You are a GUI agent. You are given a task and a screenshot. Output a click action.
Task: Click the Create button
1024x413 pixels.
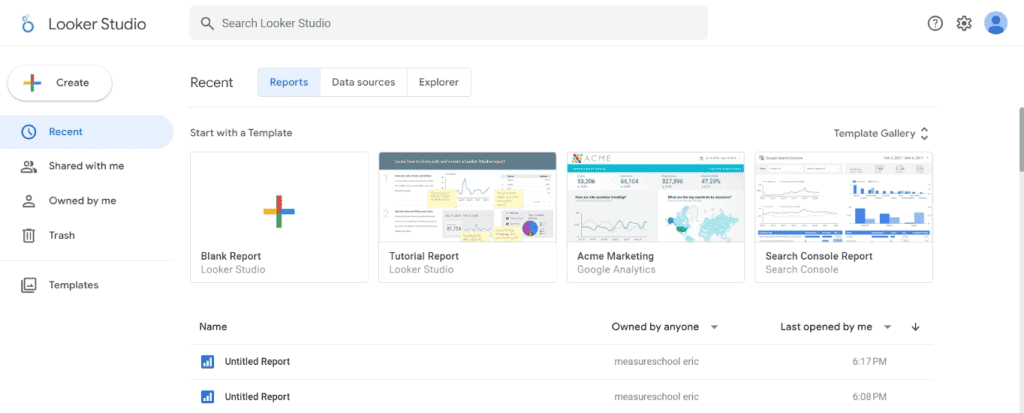coord(59,83)
